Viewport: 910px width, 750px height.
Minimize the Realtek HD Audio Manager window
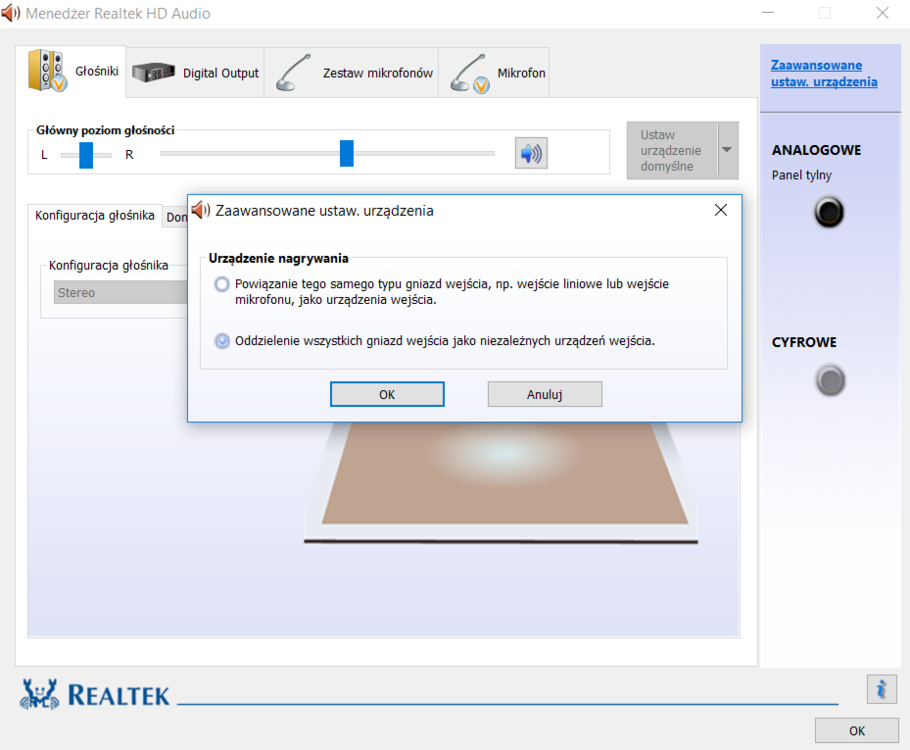tap(768, 13)
